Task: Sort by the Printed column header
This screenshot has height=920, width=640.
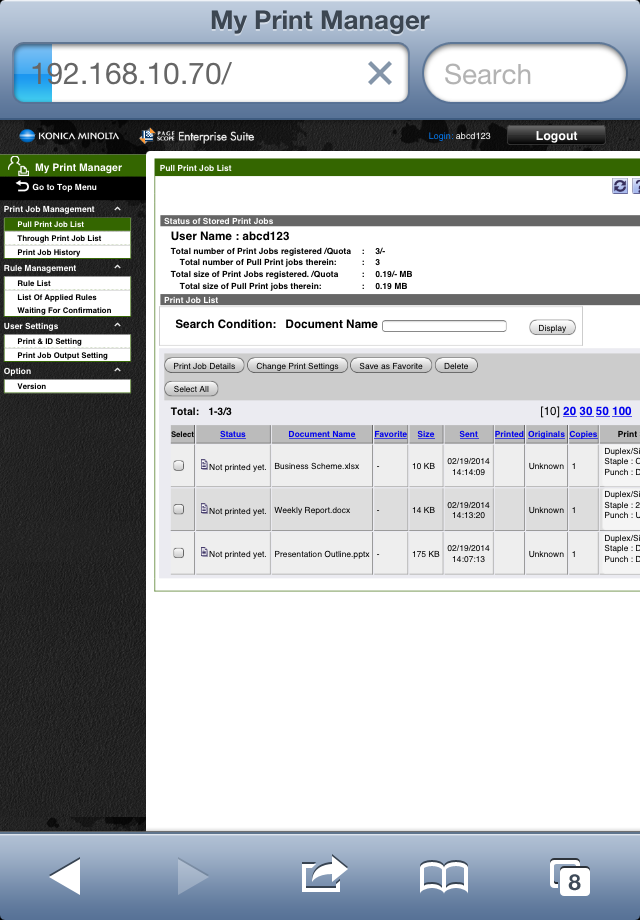Action: tap(509, 434)
